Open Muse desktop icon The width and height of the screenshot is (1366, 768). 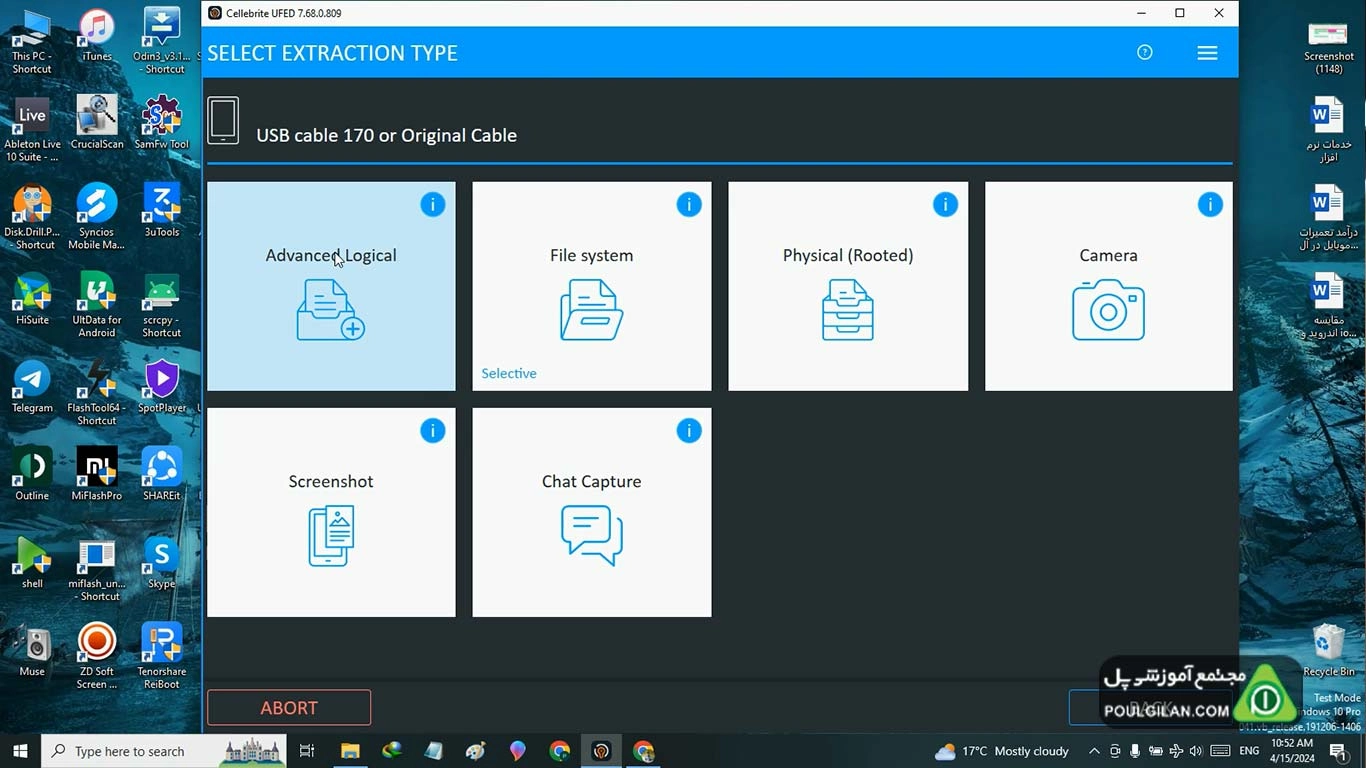click(x=32, y=650)
